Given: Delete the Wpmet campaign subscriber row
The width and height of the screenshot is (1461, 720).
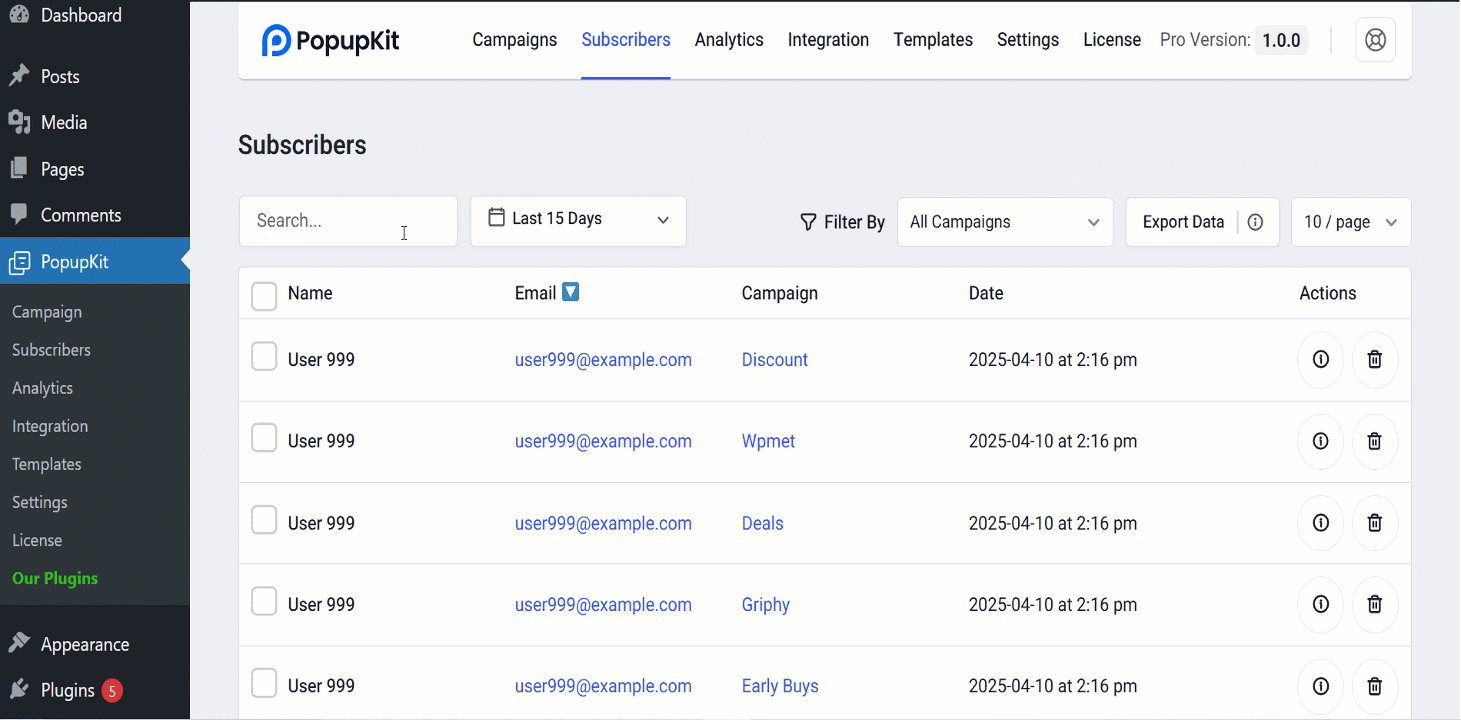Looking at the screenshot, I should [1374, 441].
